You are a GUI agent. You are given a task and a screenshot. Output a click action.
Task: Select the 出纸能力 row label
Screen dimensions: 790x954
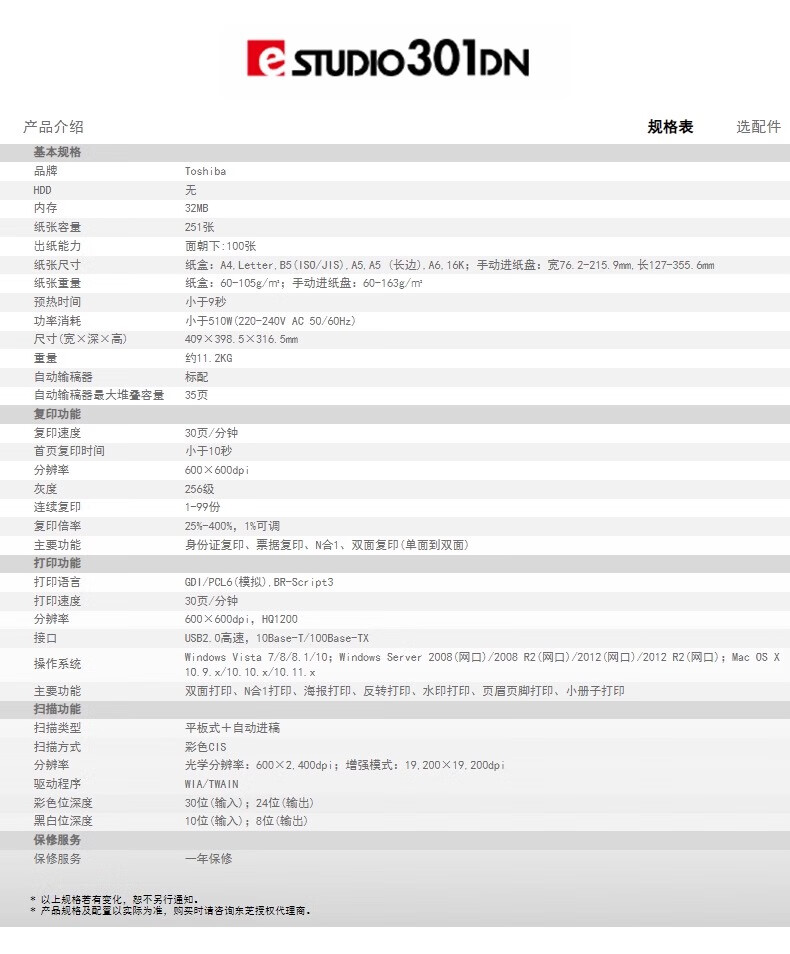point(57,246)
